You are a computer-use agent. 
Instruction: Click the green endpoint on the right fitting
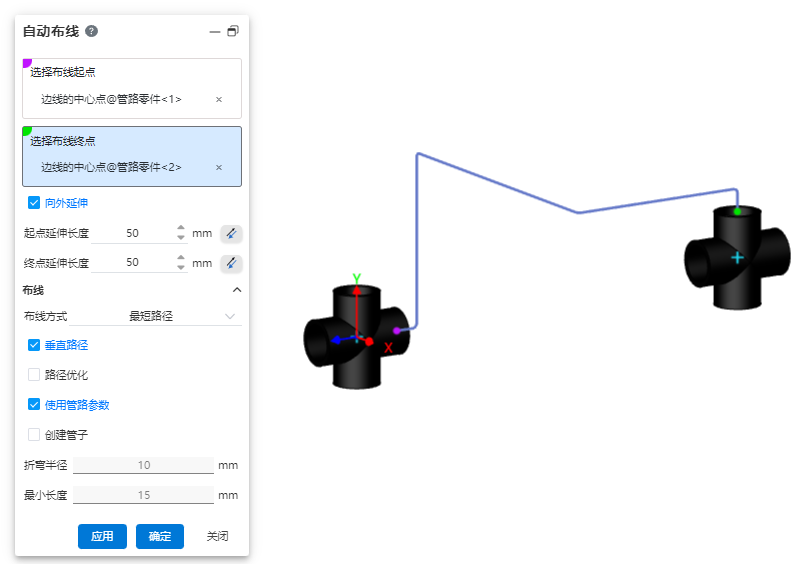point(737,211)
